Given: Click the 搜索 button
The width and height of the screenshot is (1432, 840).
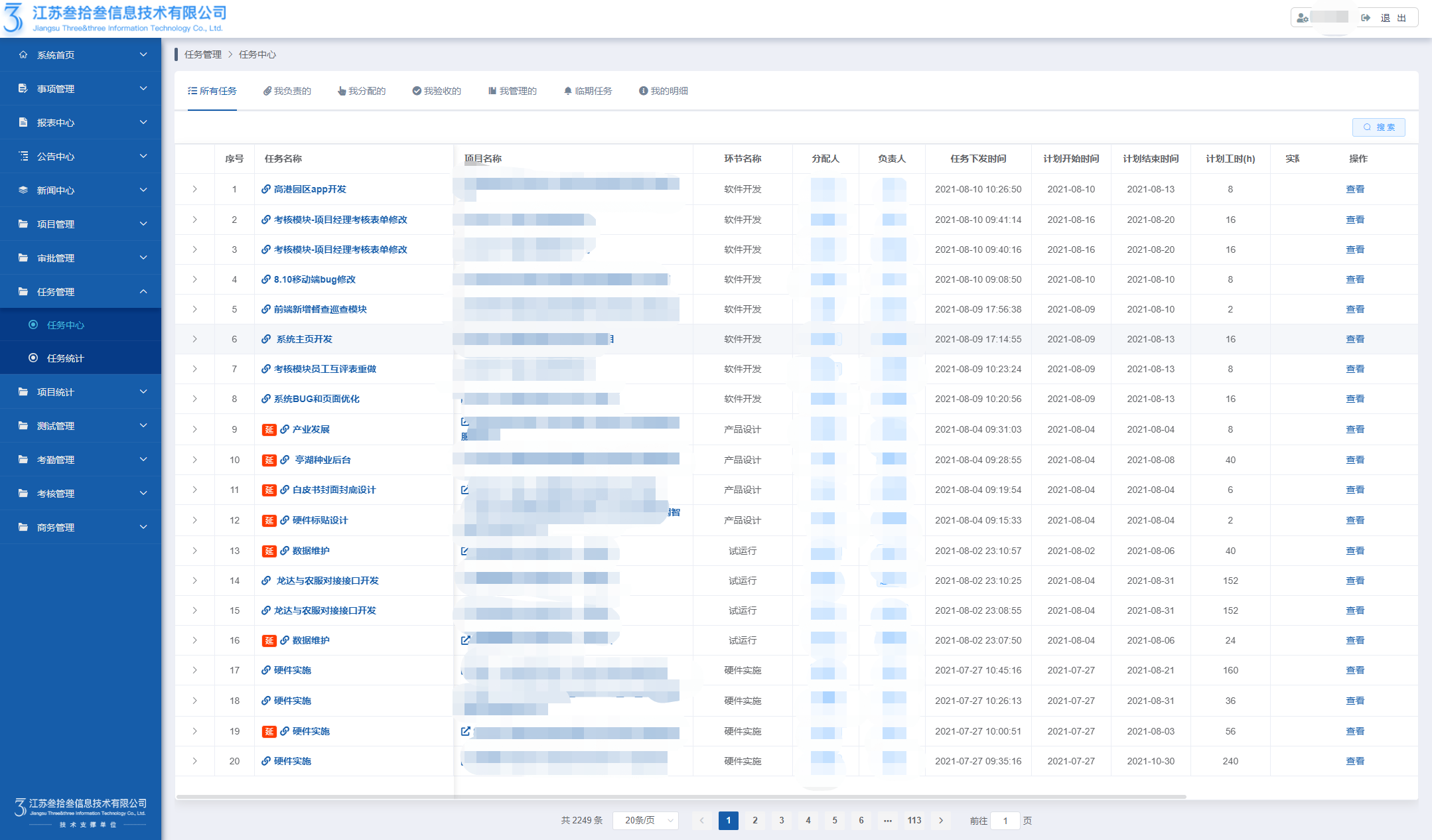Looking at the screenshot, I should [1378, 127].
